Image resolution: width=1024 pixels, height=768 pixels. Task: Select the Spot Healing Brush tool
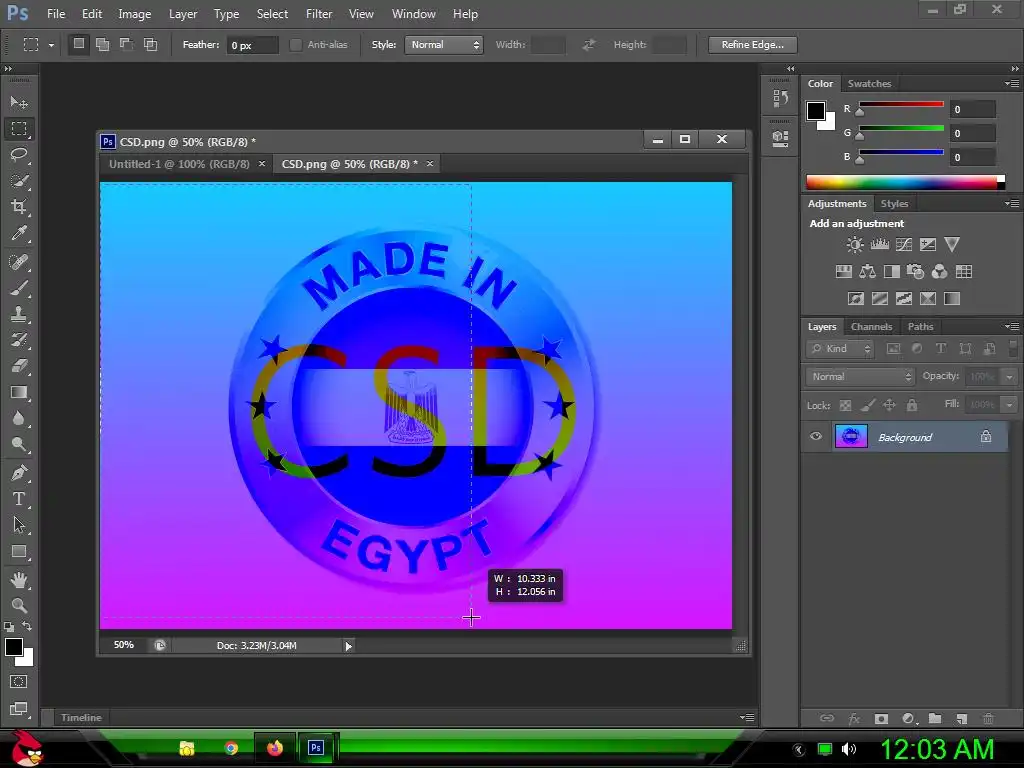coord(19,262)
